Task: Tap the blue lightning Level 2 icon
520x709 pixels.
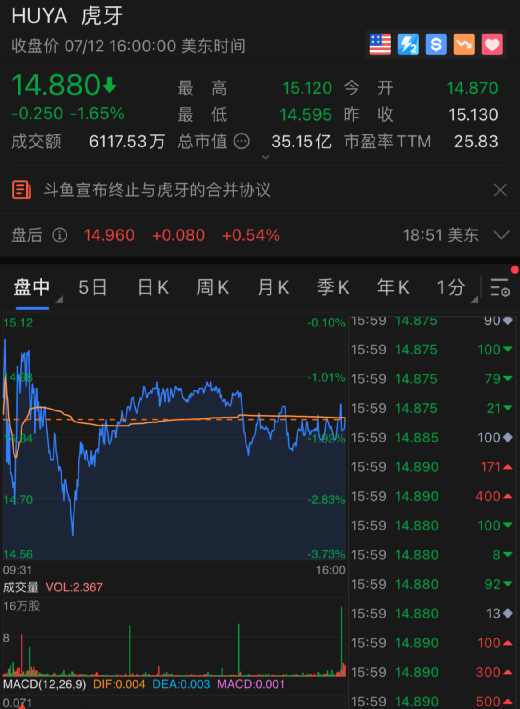Action: click(x=408, y=44)
